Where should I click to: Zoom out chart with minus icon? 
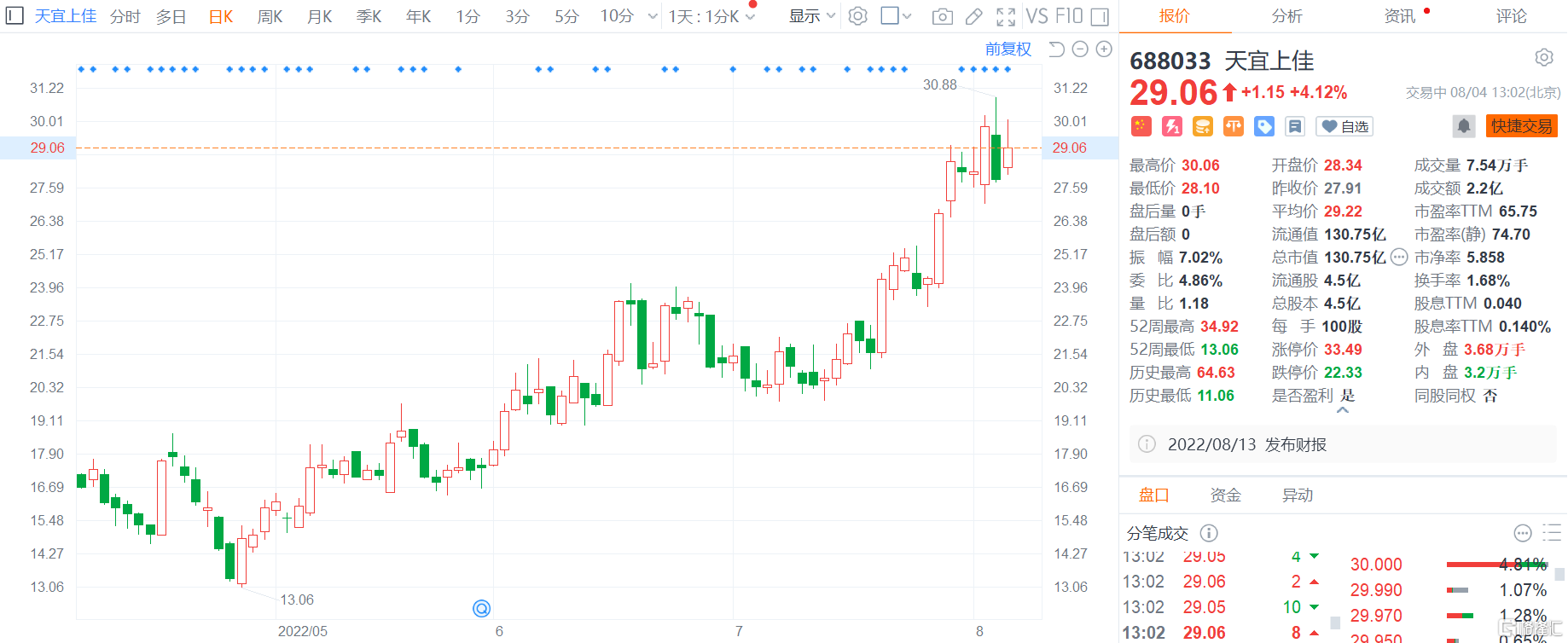pyautogui.click(x=1080, y=49)
